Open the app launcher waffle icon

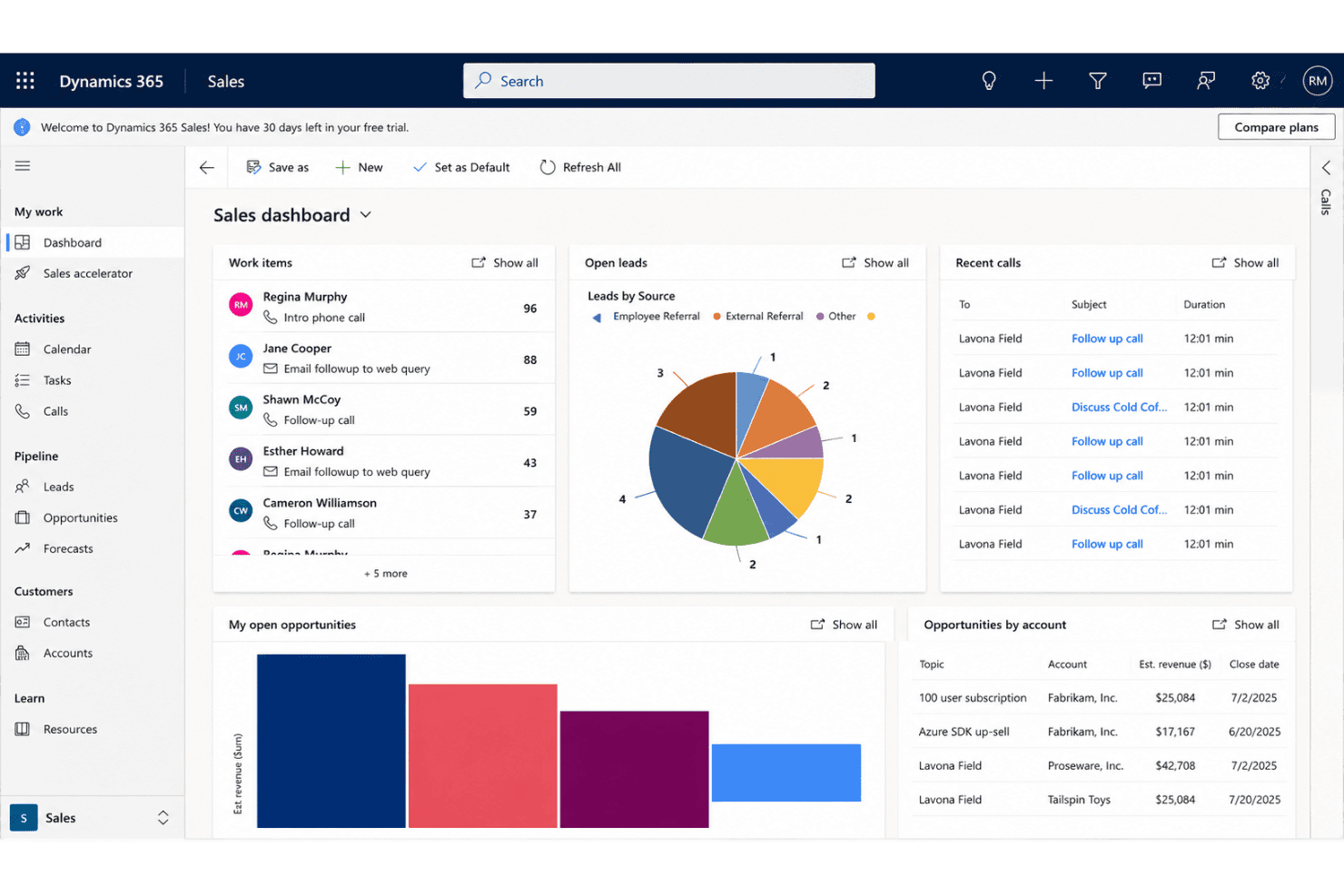coord(25,81)
